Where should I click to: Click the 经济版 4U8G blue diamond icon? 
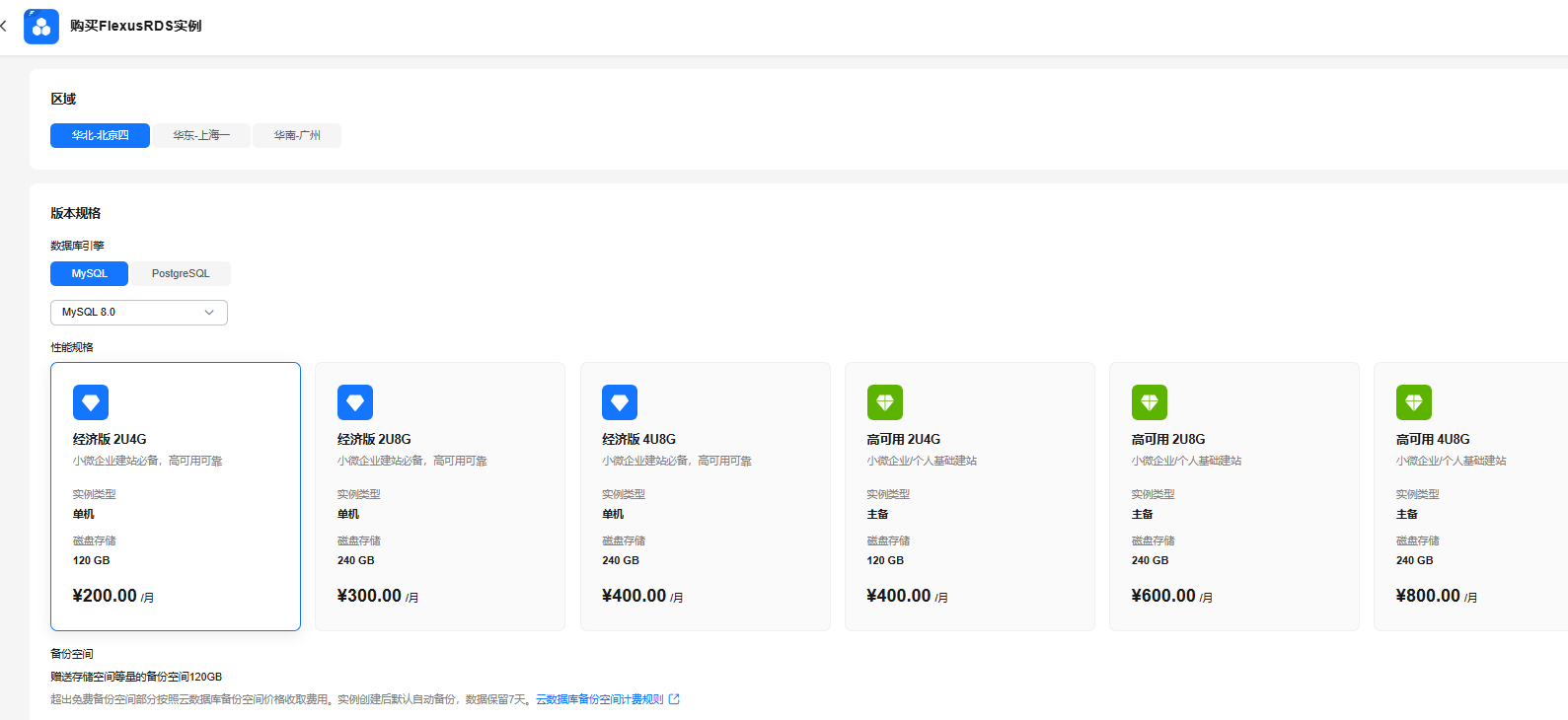[x=620, y=402]
